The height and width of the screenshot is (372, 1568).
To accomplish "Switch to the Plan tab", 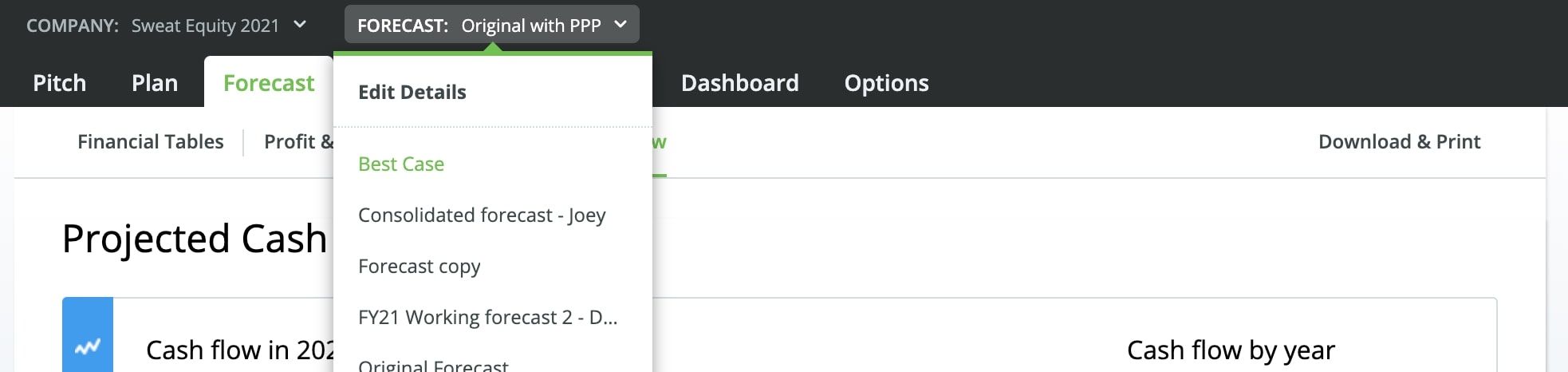I will 155,83.
